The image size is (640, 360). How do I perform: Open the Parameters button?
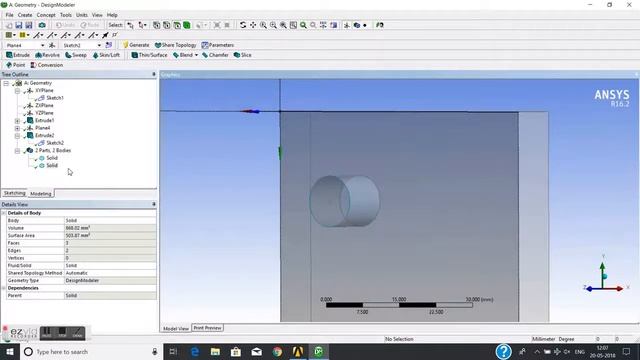pos(218,45)
